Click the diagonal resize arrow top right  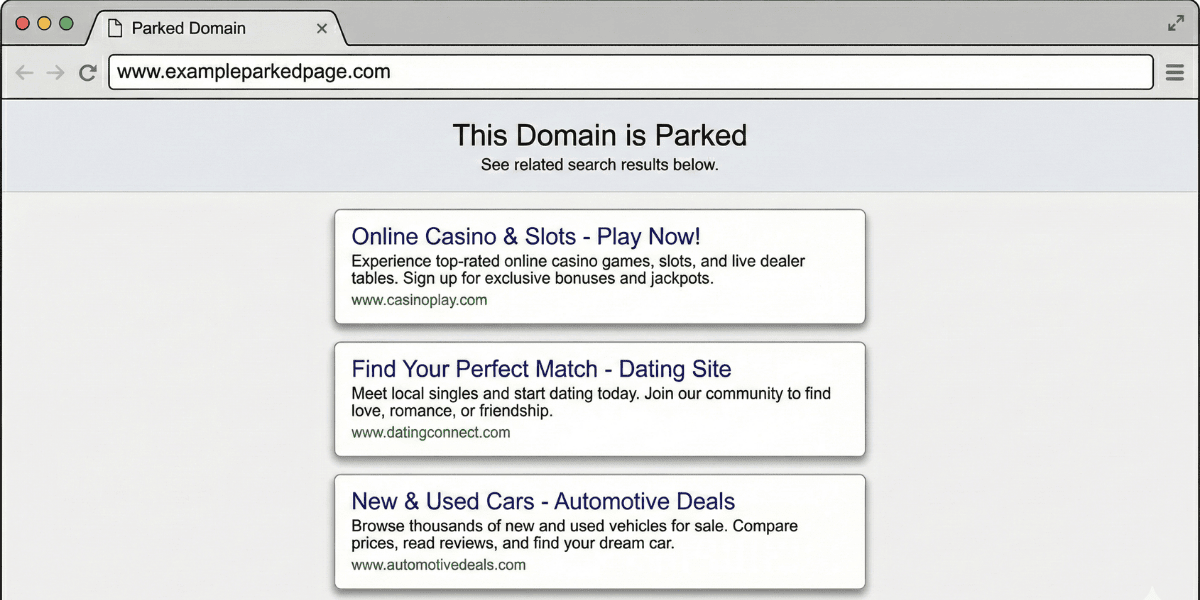[1176, 22]
